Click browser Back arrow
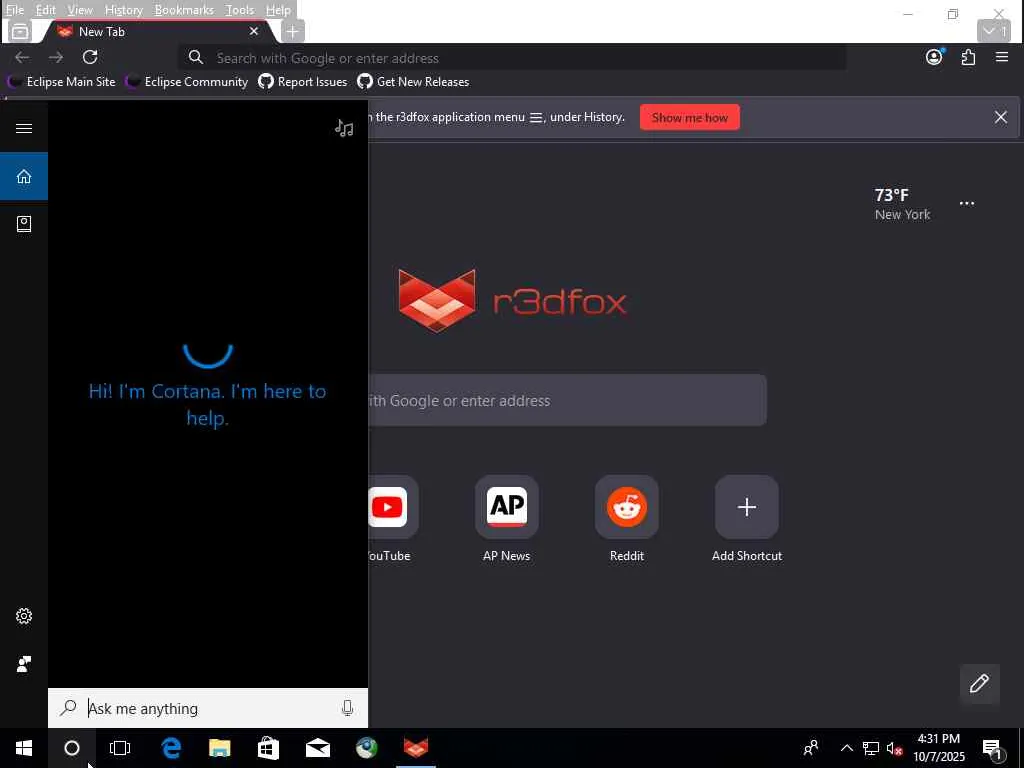The width and height of the screenshot is (1024, 768). click(22, 57)
